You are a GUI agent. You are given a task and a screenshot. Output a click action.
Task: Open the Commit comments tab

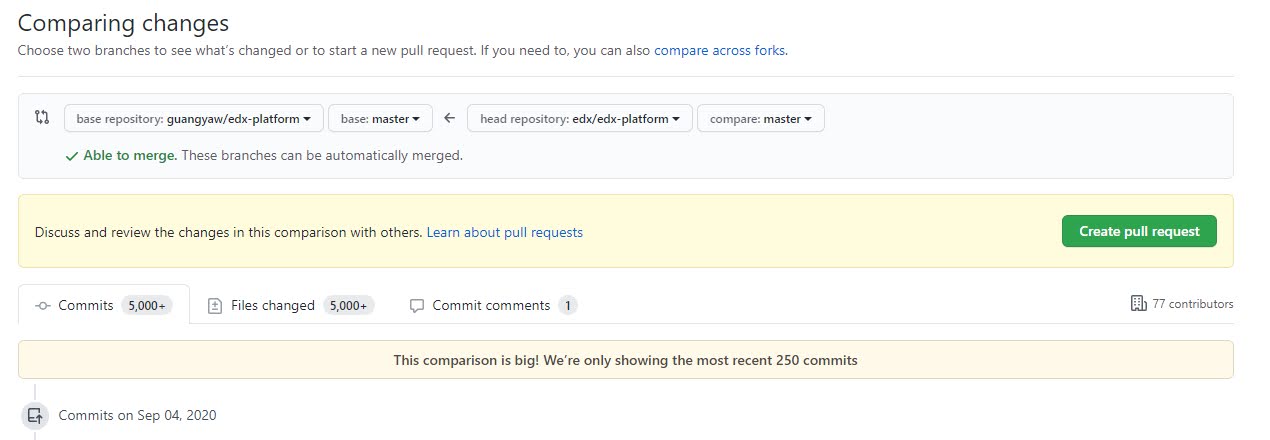491,306
